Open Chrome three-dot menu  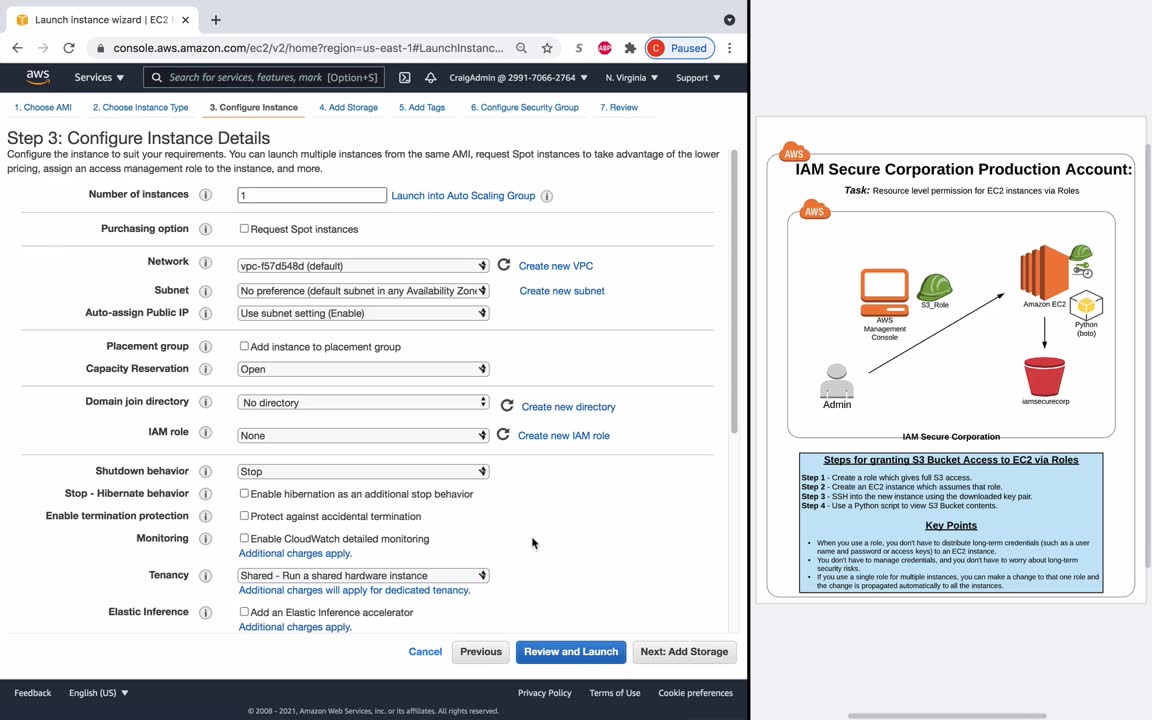(729, 48)
